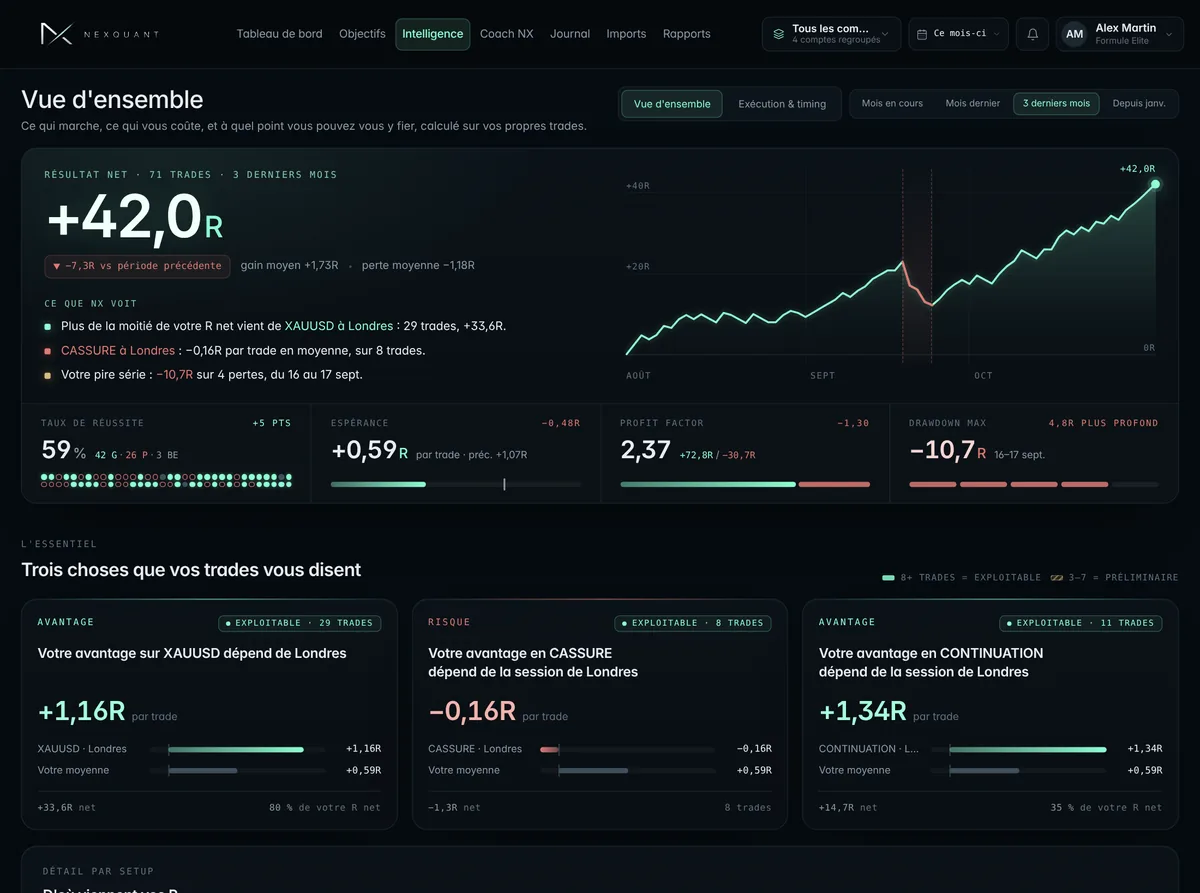Select the 3 derniers mois period
1200x893 pixels.
click(x=1056, y=104)
